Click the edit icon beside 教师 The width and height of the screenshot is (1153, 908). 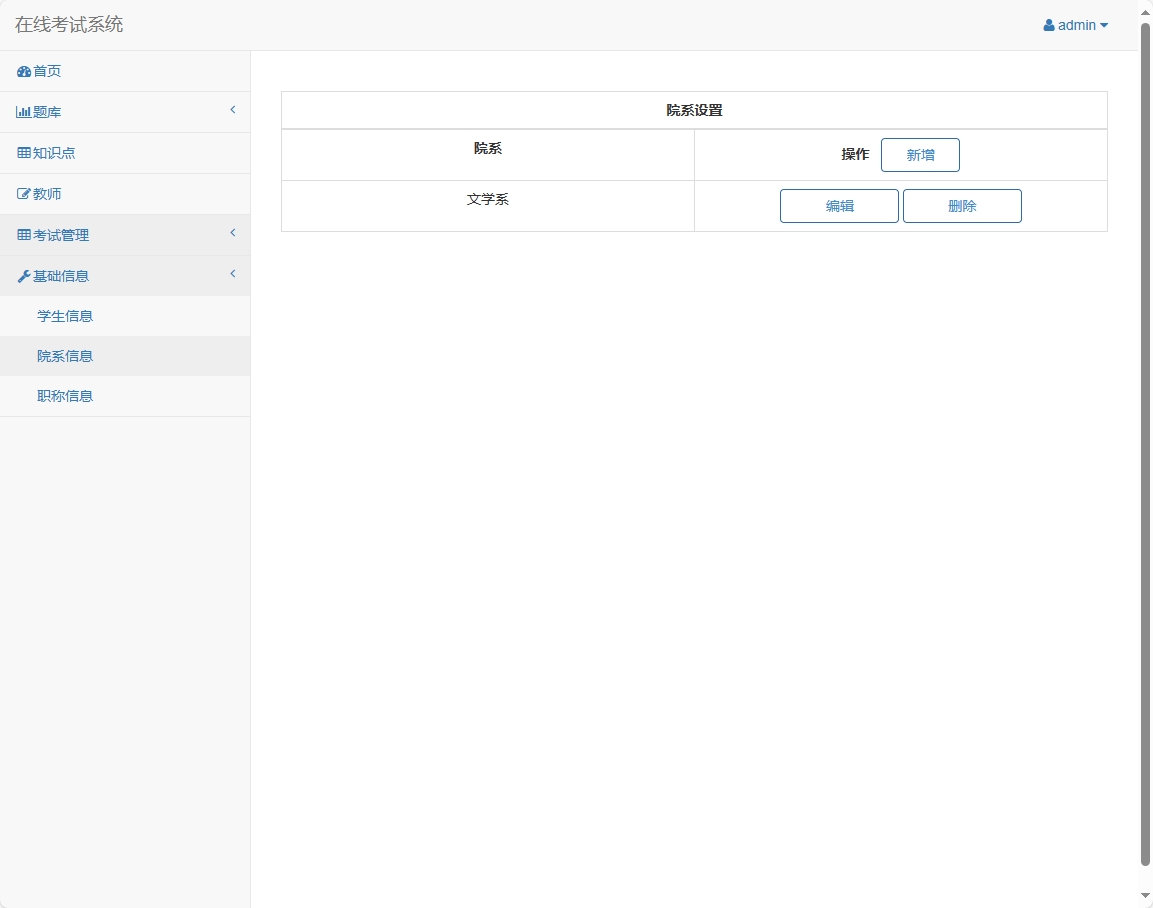point(24,195)
